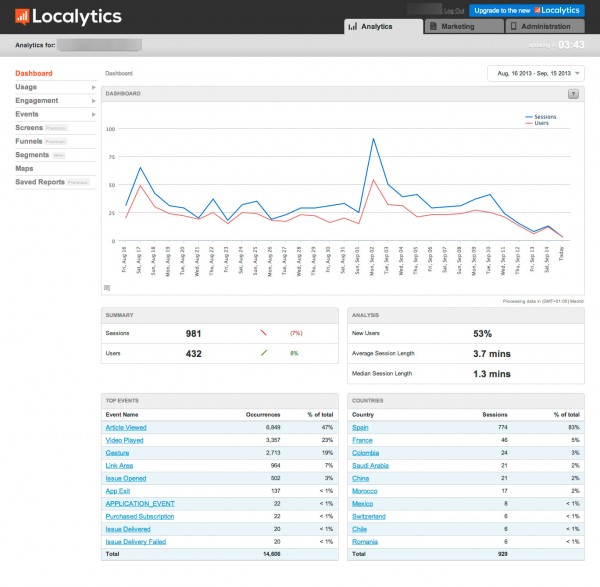Click the Sessions column header in Countries
This screenshot has width=600, height=587.
(x=495, y=414)
